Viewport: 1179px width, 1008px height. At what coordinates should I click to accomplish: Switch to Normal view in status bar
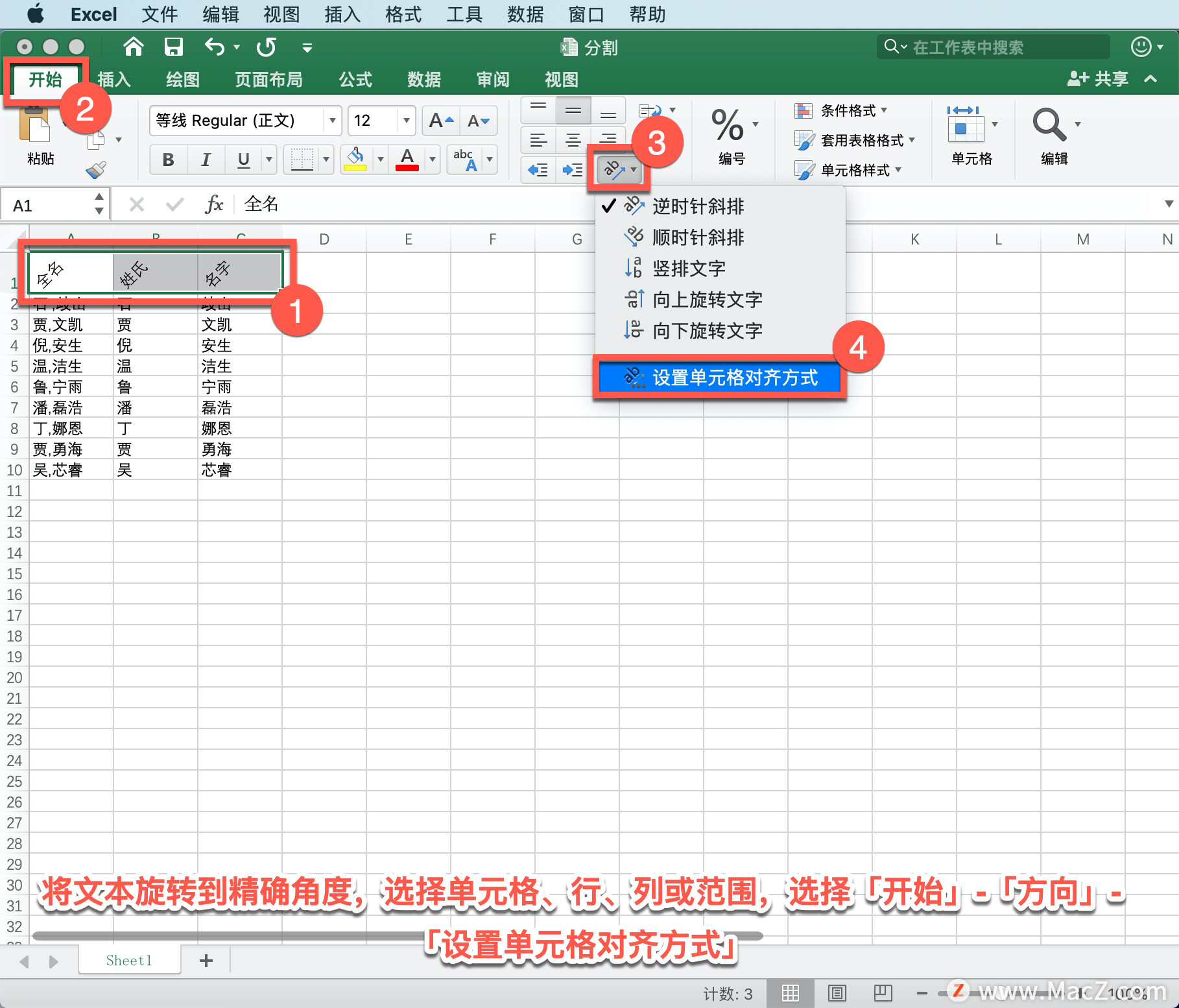coord(790,993)
